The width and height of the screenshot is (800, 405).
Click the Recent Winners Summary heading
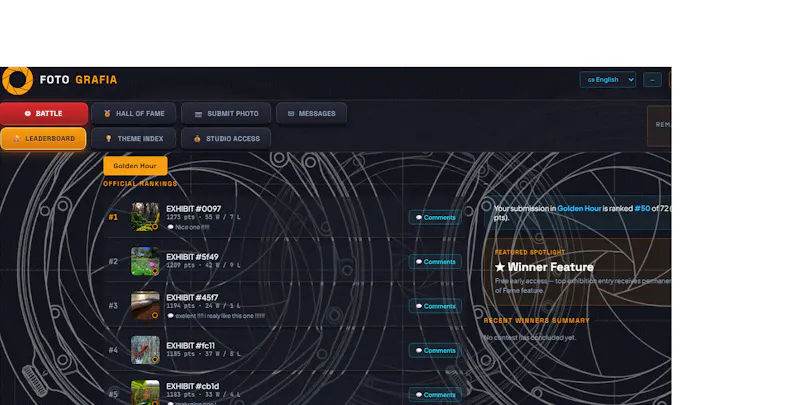point(537,321)
